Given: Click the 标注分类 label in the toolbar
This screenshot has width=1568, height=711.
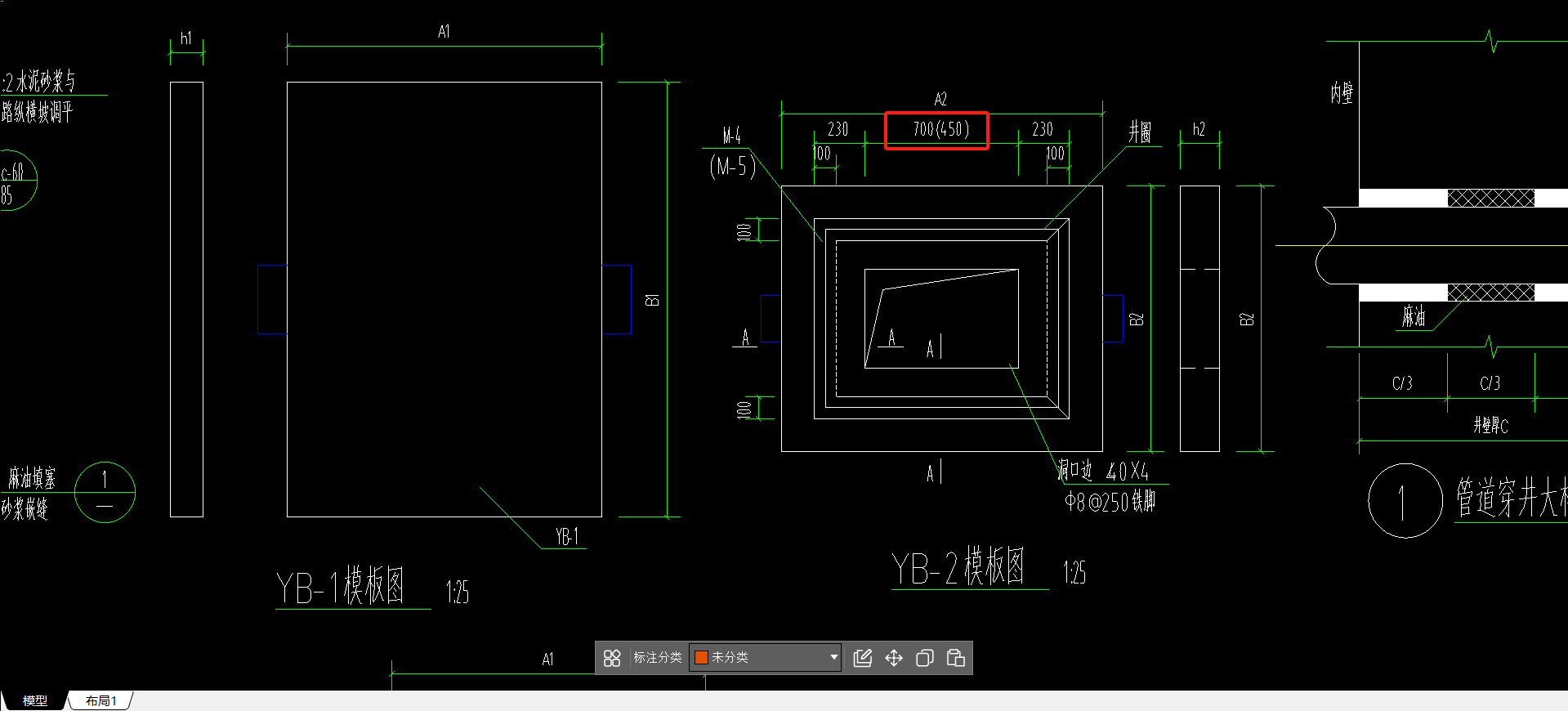Looking at the screenshot, I should point(657,658).
